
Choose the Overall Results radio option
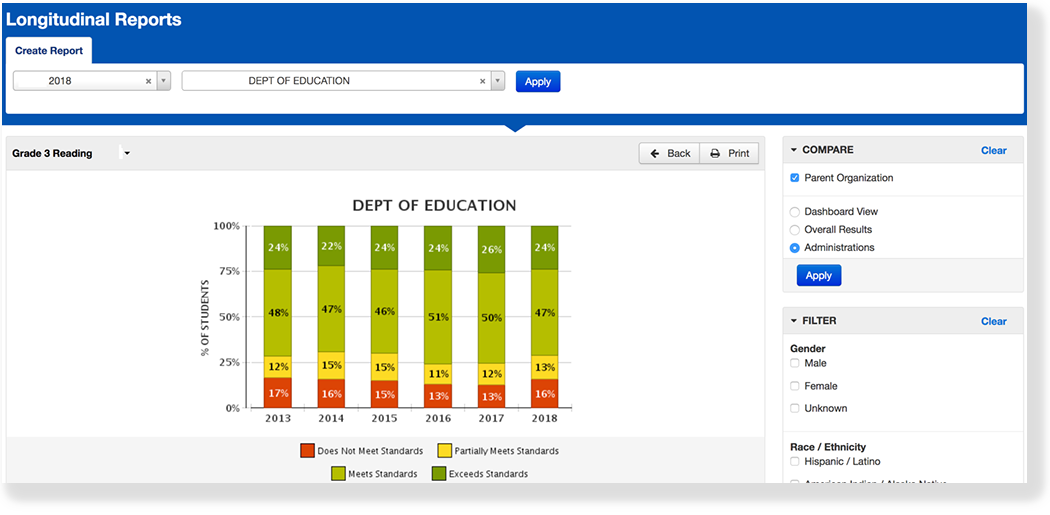pyautogui.click(x=795, y=230)
